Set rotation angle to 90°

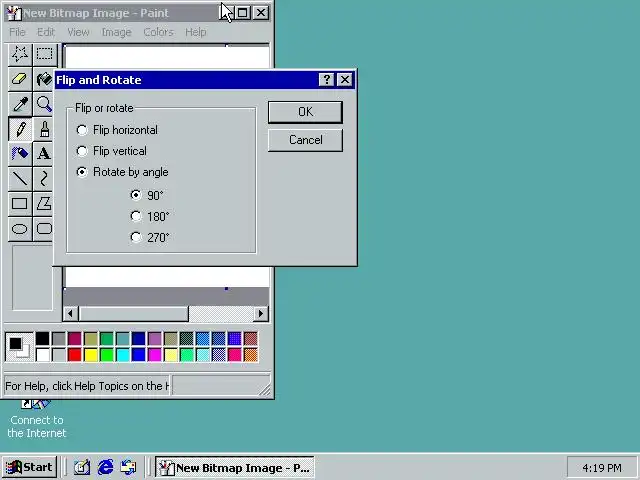tap(147, 195)
